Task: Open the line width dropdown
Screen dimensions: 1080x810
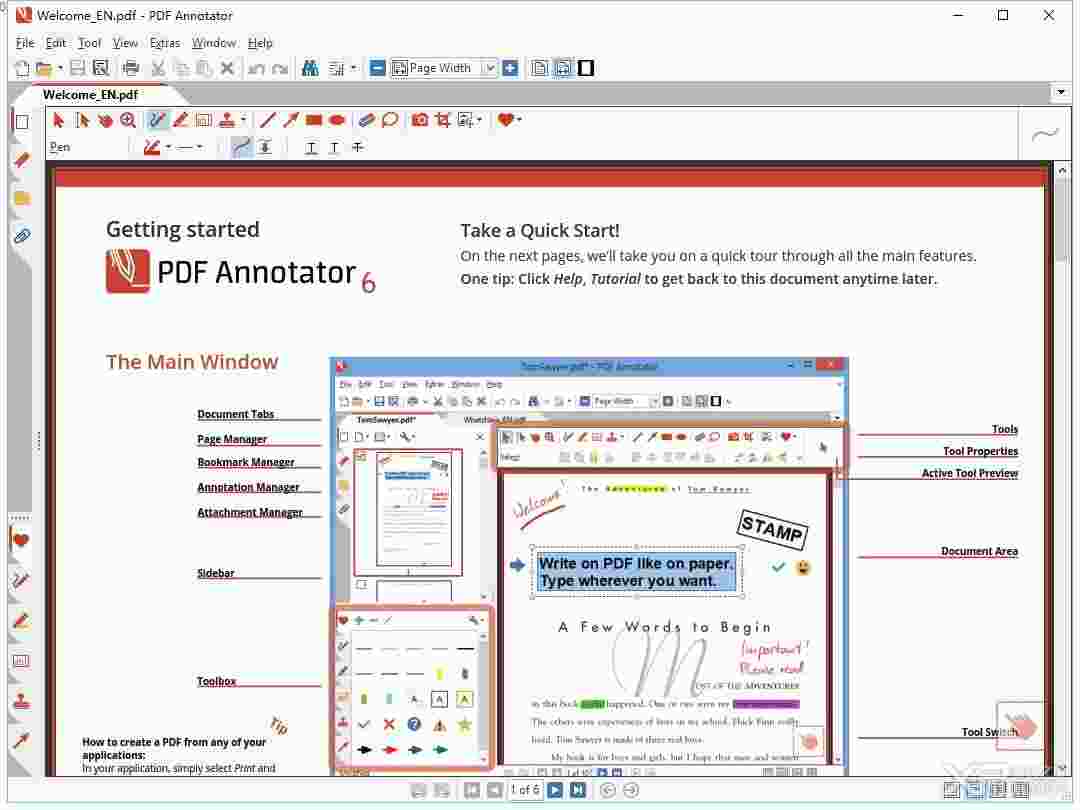Action: [x=199, y=147]
